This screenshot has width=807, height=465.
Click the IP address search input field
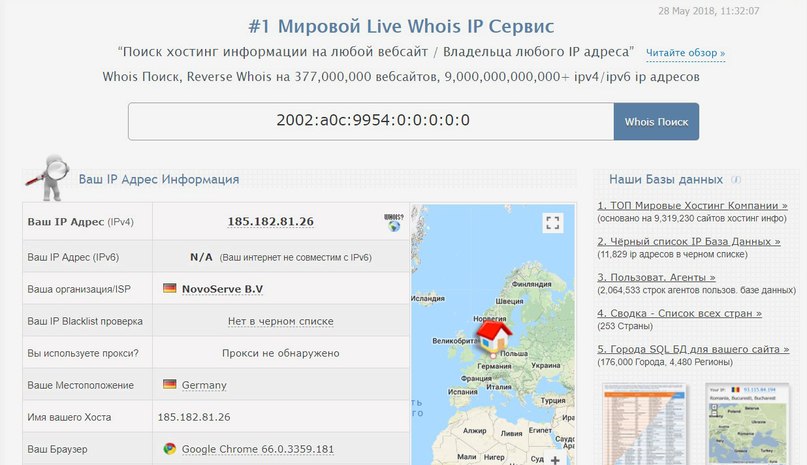370,121
